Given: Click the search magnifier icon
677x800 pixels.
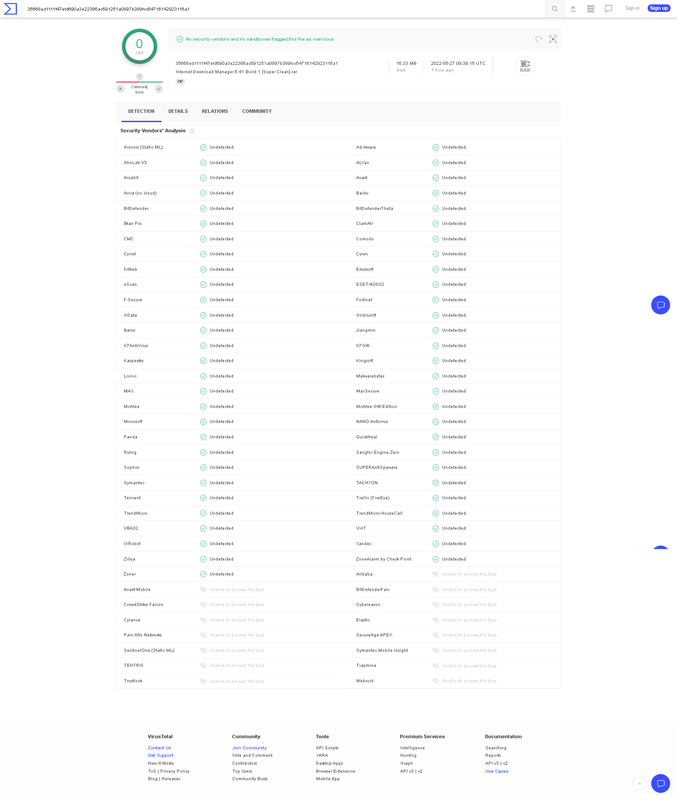Looking at the screenshot, I should 555,9.
